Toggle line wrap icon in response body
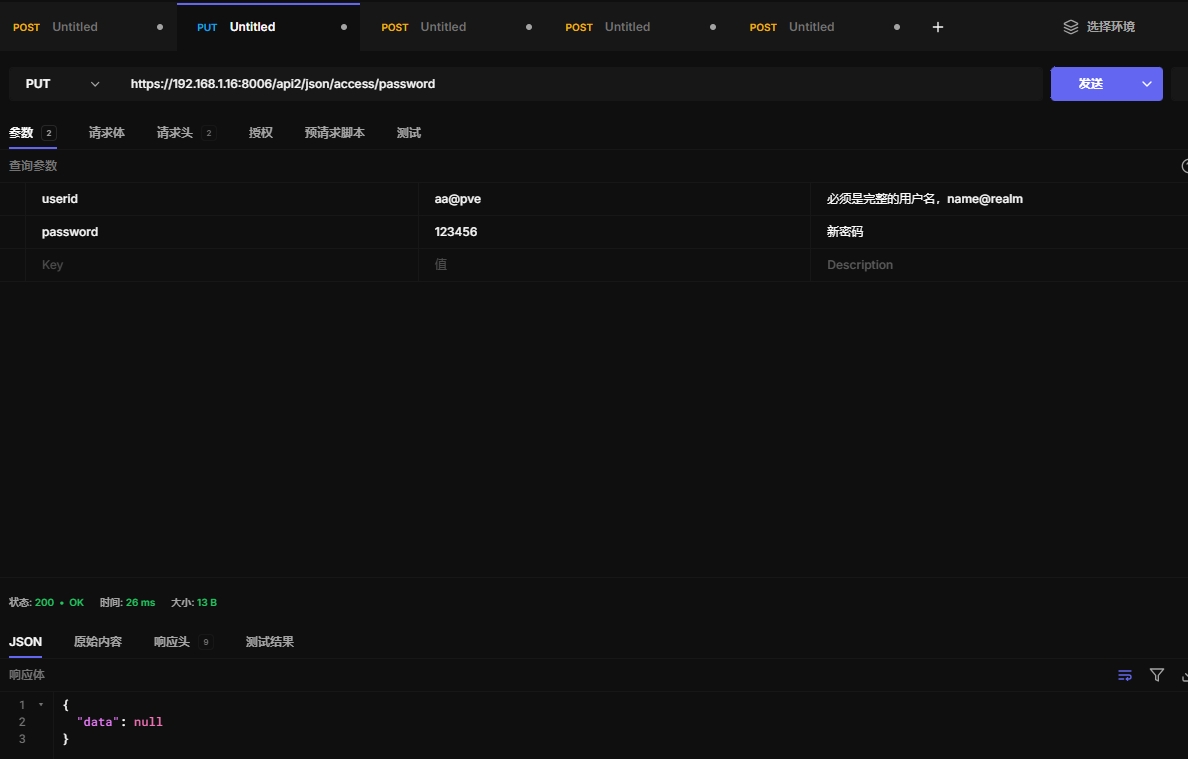 pos(1125,675)
